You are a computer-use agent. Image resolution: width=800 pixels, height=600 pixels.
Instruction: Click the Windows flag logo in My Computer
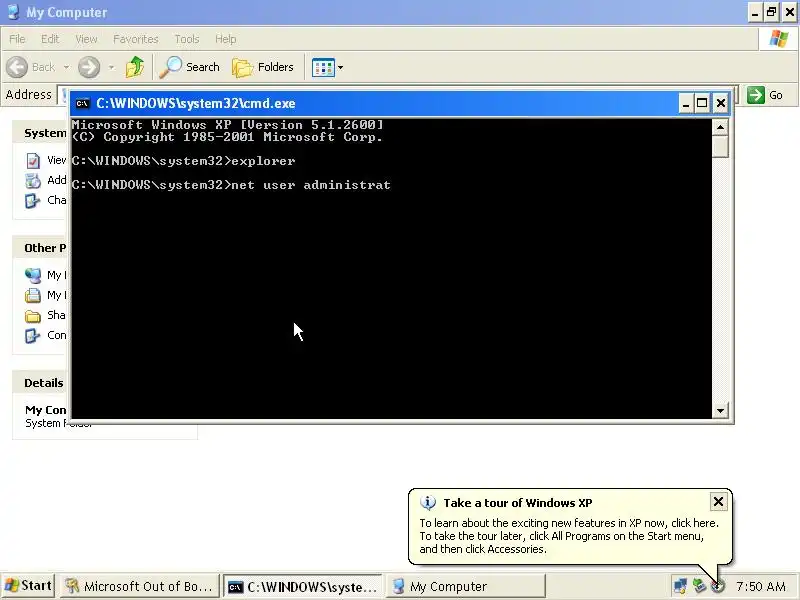[x=779, y=39]
